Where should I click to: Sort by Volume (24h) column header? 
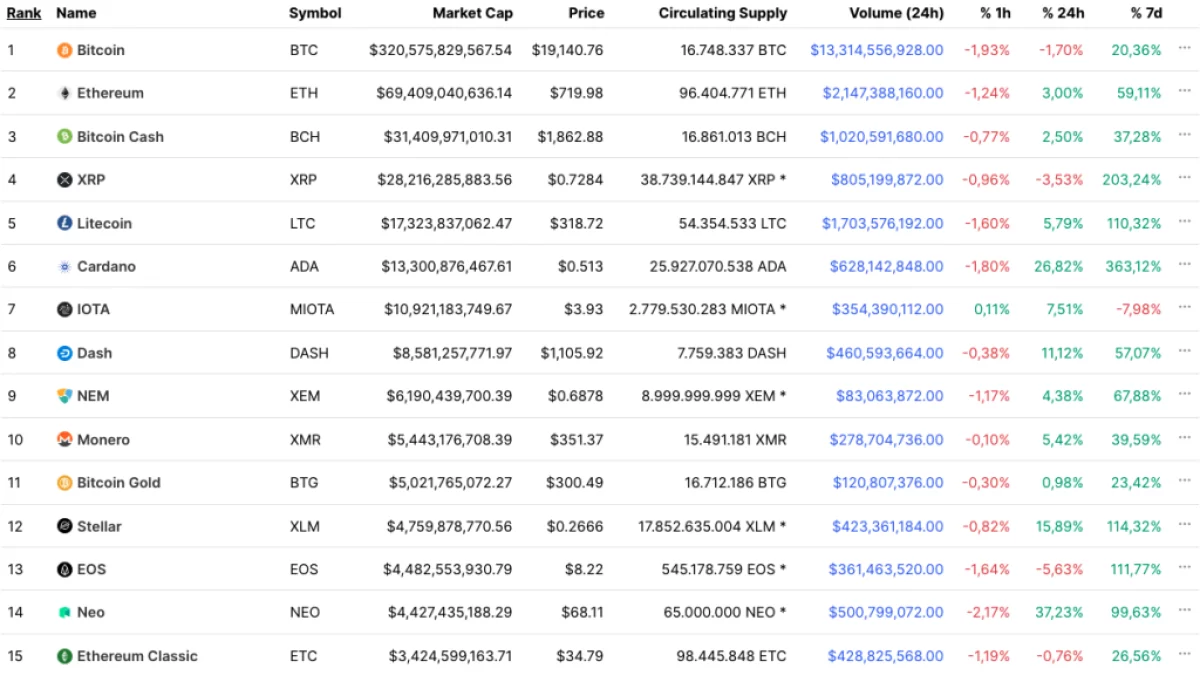tap(896, 13)
